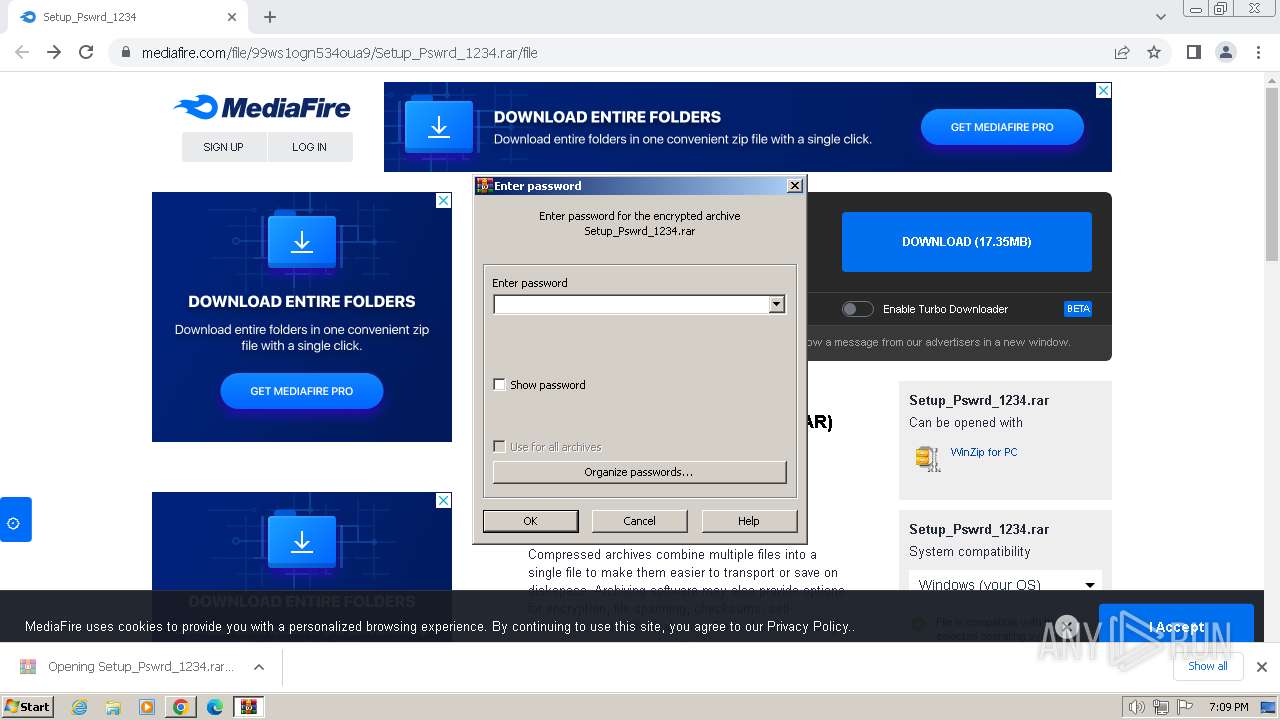
Task: Reload the MediaFire page
Action: [86, 52]
